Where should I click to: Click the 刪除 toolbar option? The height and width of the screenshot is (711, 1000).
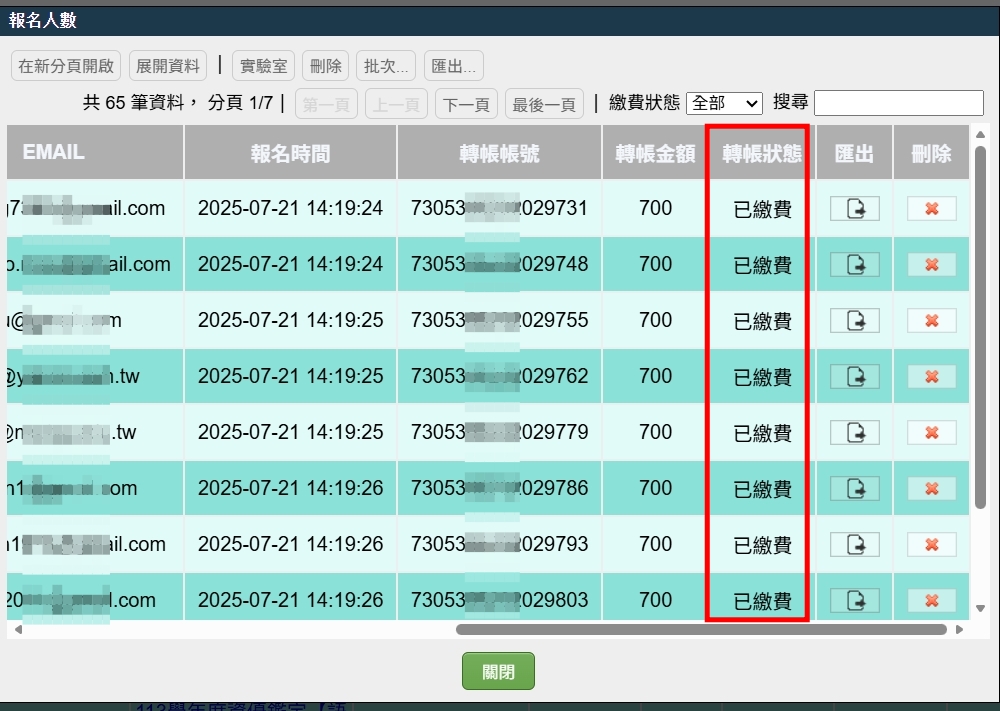click(x=325, y=65)
